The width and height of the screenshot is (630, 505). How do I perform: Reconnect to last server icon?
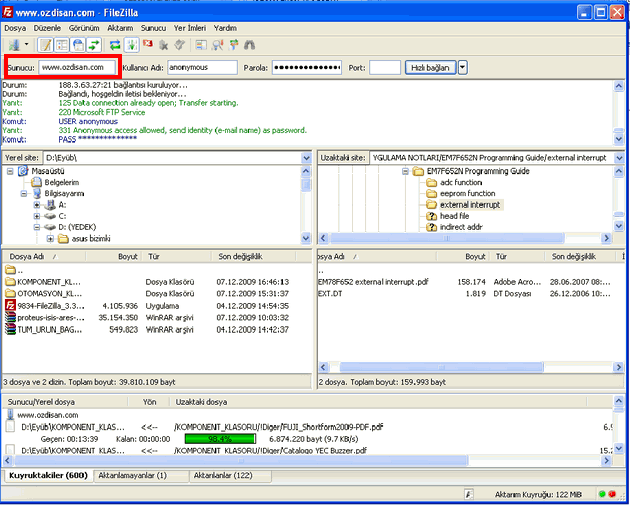coord(179,45)
